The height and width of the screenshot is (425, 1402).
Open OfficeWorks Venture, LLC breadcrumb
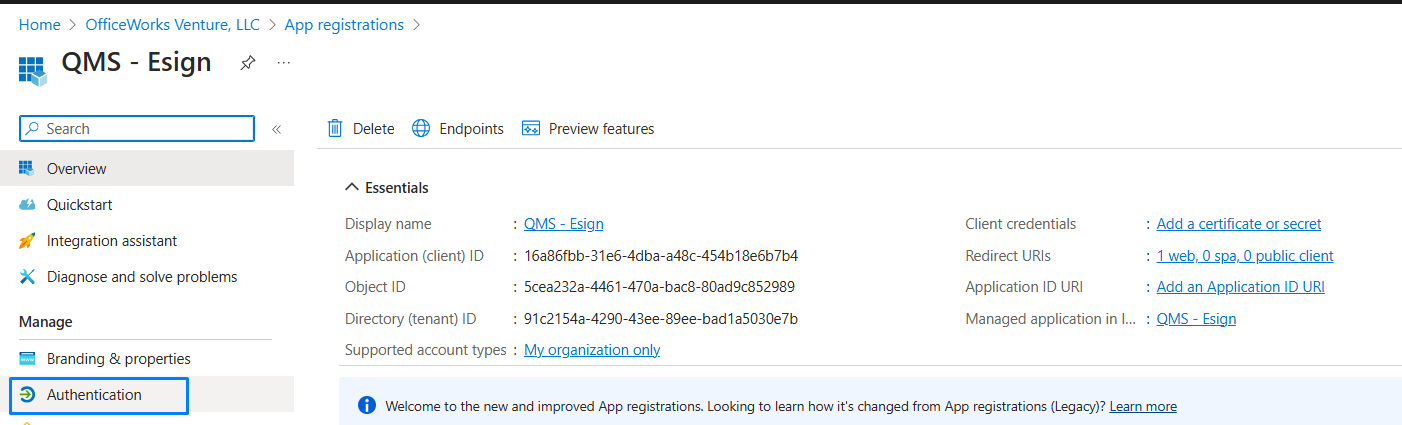pos(173,24)
